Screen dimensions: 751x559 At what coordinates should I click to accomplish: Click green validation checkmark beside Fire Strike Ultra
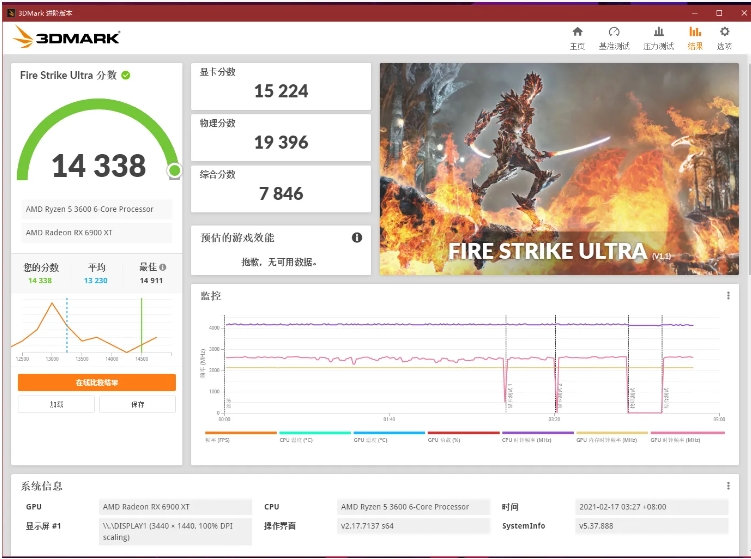126,75
